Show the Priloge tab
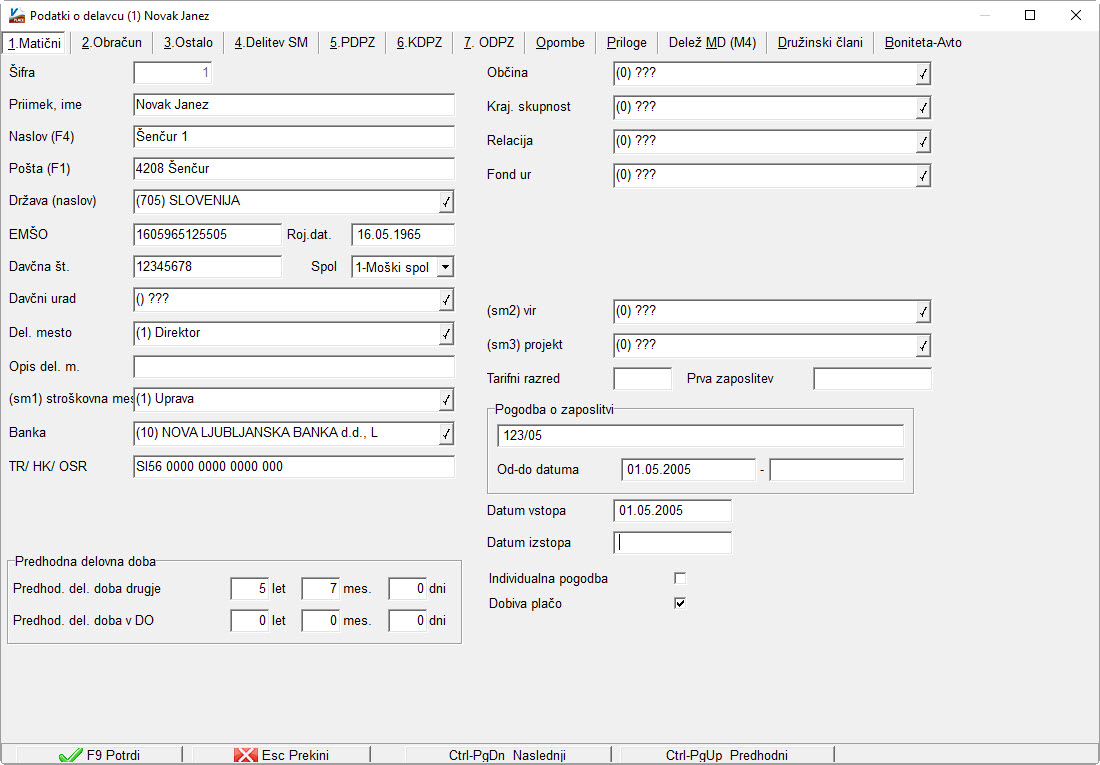1100x765 pixels. click(626, 43)
